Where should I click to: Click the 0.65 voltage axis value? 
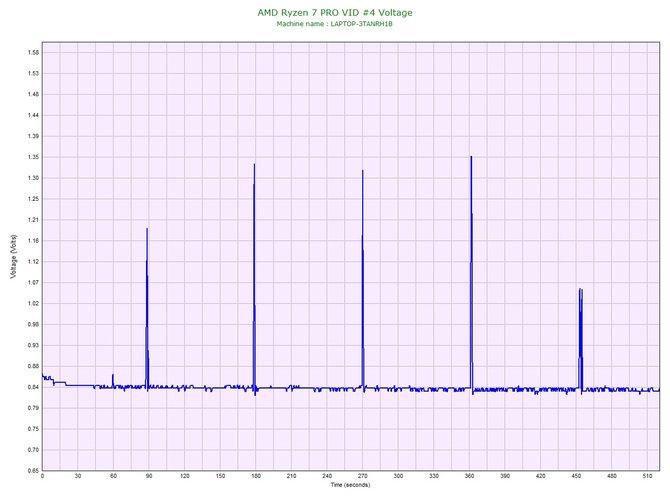coord(33,471)
